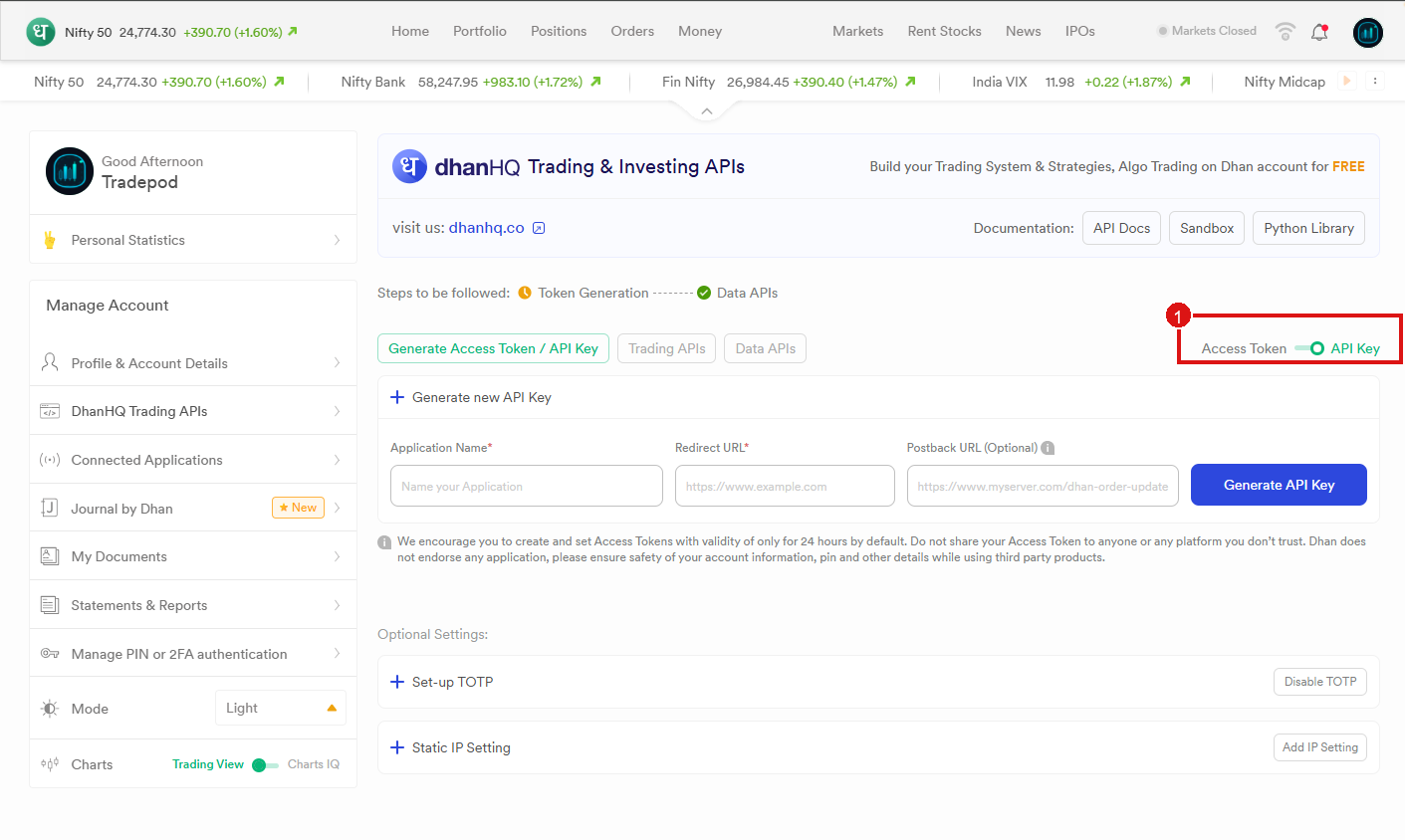Click the My Documents icon
The height and width of the screenshot is (840, 1405).
50,556
